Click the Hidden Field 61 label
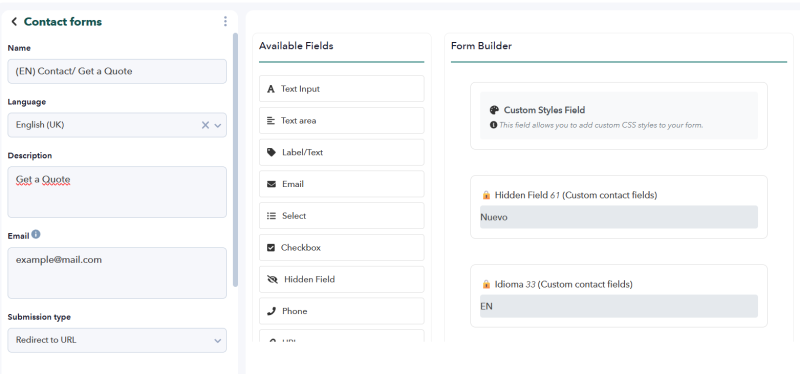This screenshot has width=800, height=374. [576, 195]
